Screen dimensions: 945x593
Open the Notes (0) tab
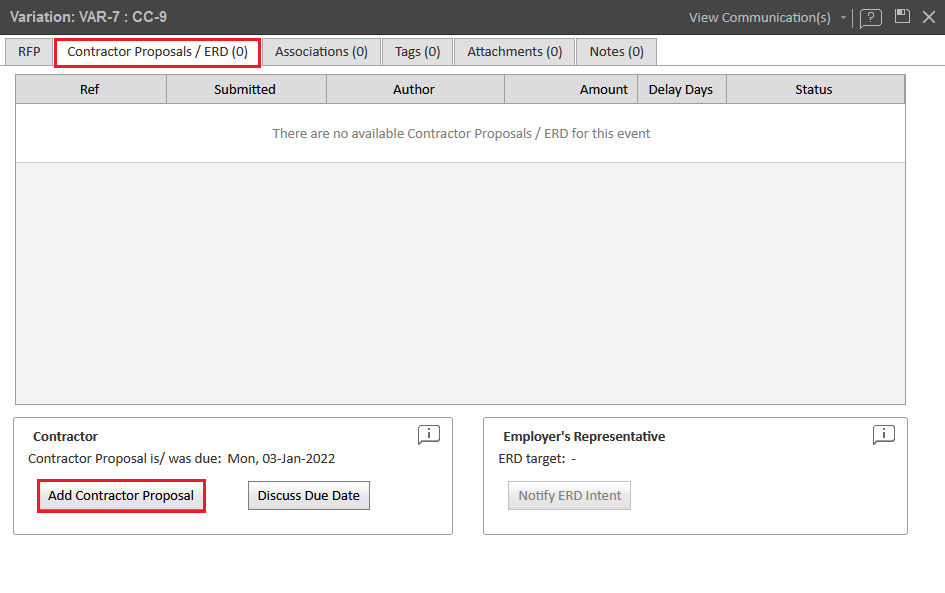pyautogui.click(x=616, y=52)
